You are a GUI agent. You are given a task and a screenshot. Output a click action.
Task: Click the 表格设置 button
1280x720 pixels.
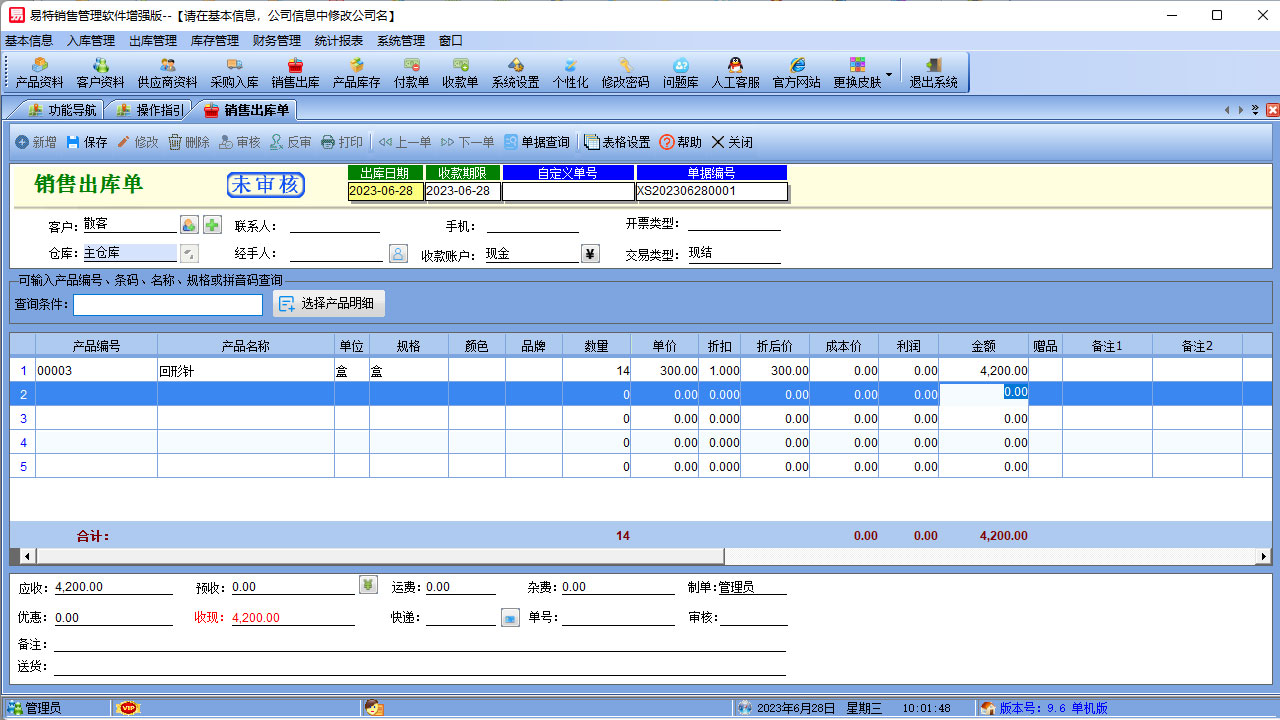tap(617, 143)
